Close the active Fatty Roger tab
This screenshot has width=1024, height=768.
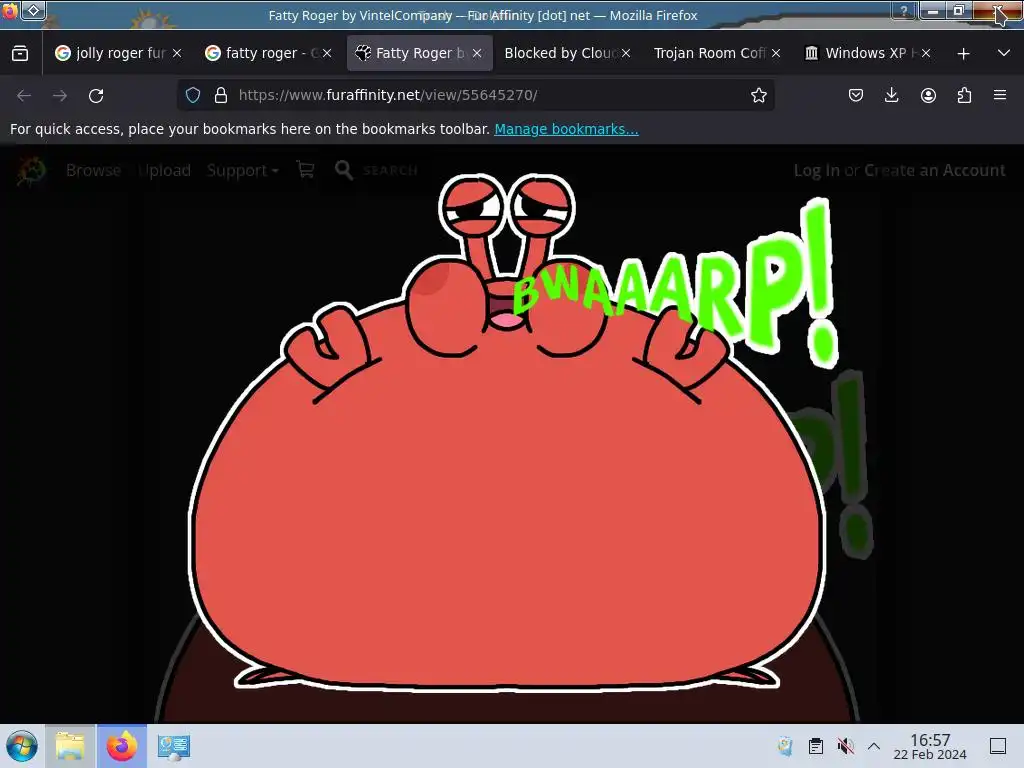point(477,54)
